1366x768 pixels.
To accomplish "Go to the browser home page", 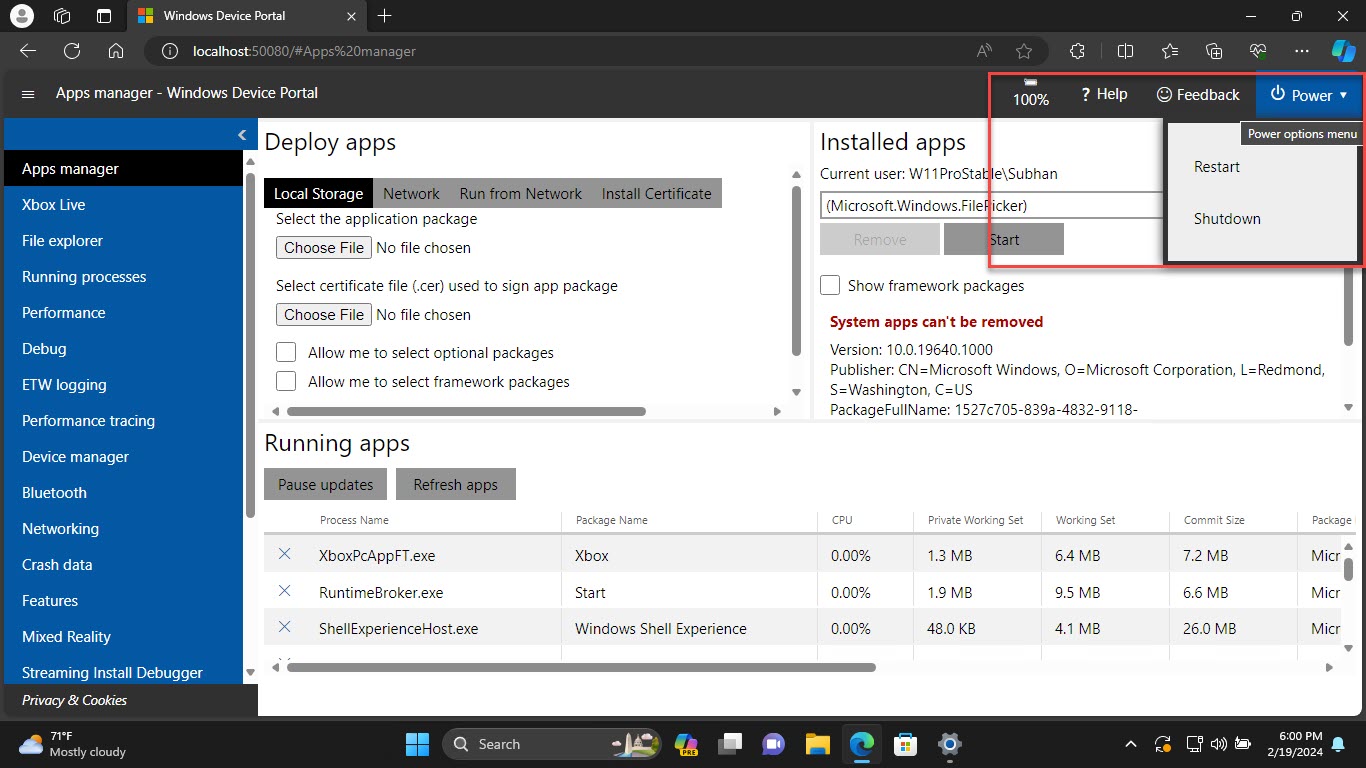I will tap(116, 51).
